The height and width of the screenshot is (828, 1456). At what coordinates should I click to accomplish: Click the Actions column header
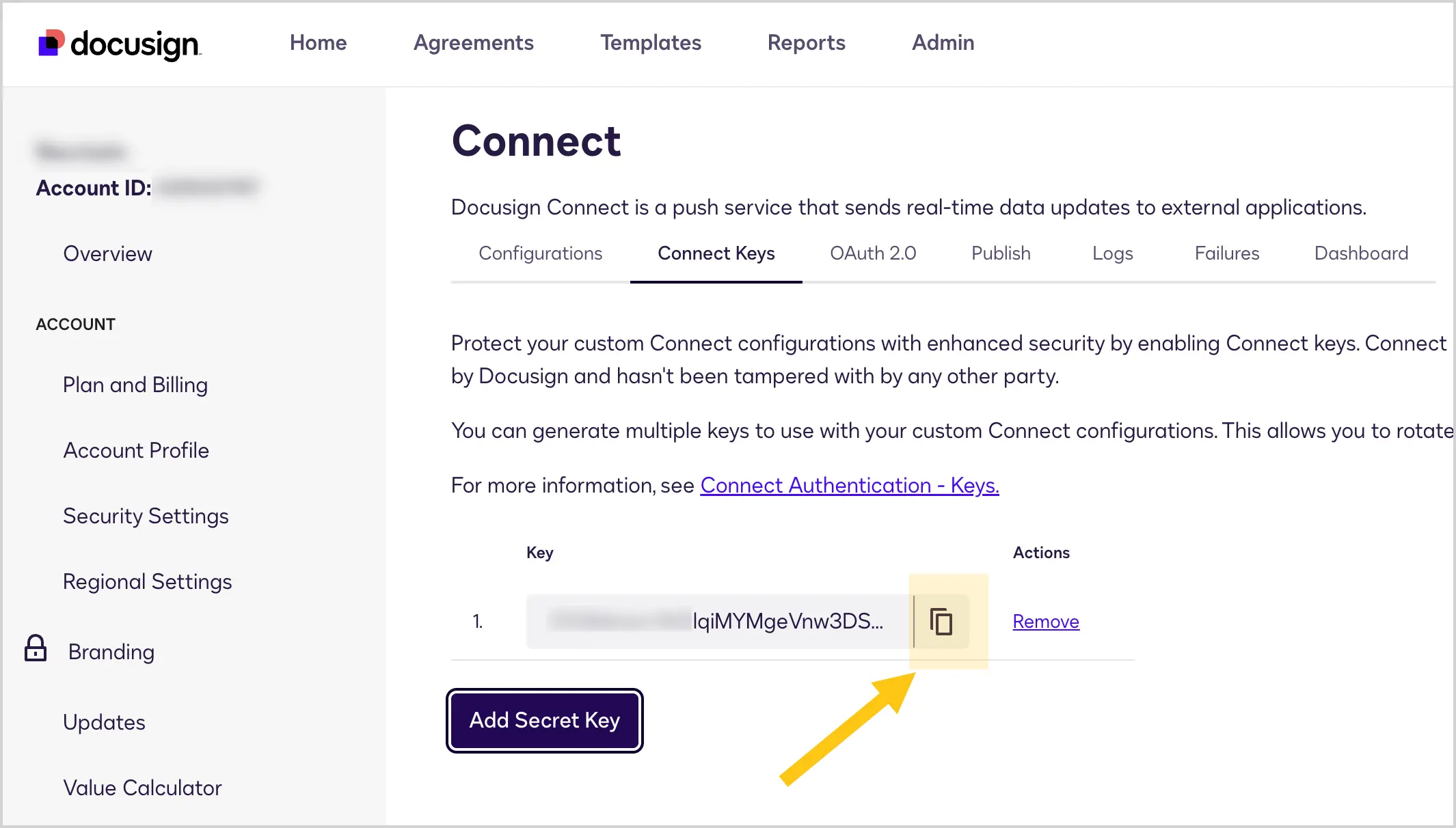[1041, 553]
